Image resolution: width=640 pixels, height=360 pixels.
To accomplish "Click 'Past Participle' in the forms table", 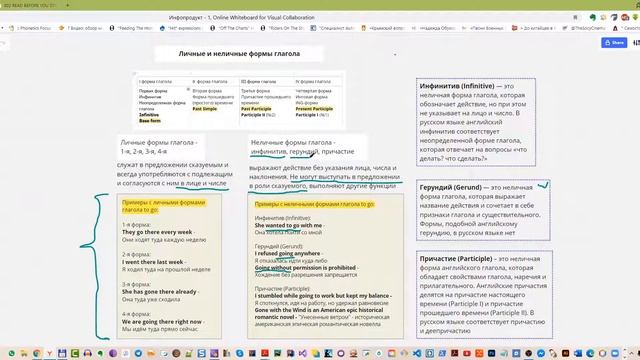I will (256, 109).
